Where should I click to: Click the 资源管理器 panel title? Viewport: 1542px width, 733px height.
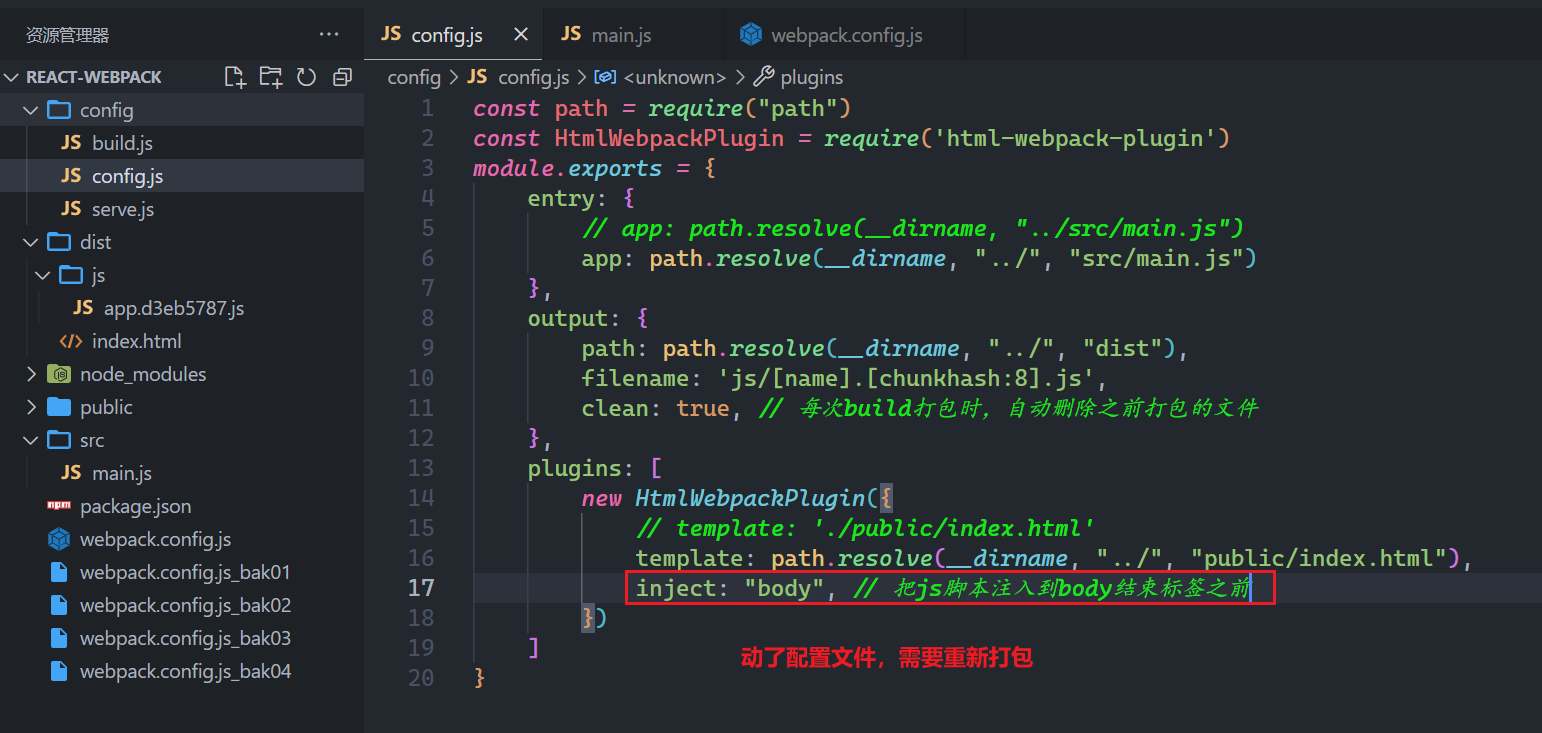pyautogui.click(x=67, y=35)
